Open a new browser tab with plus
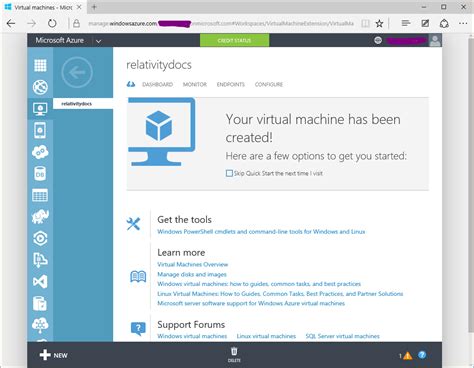 pos(94,7)
